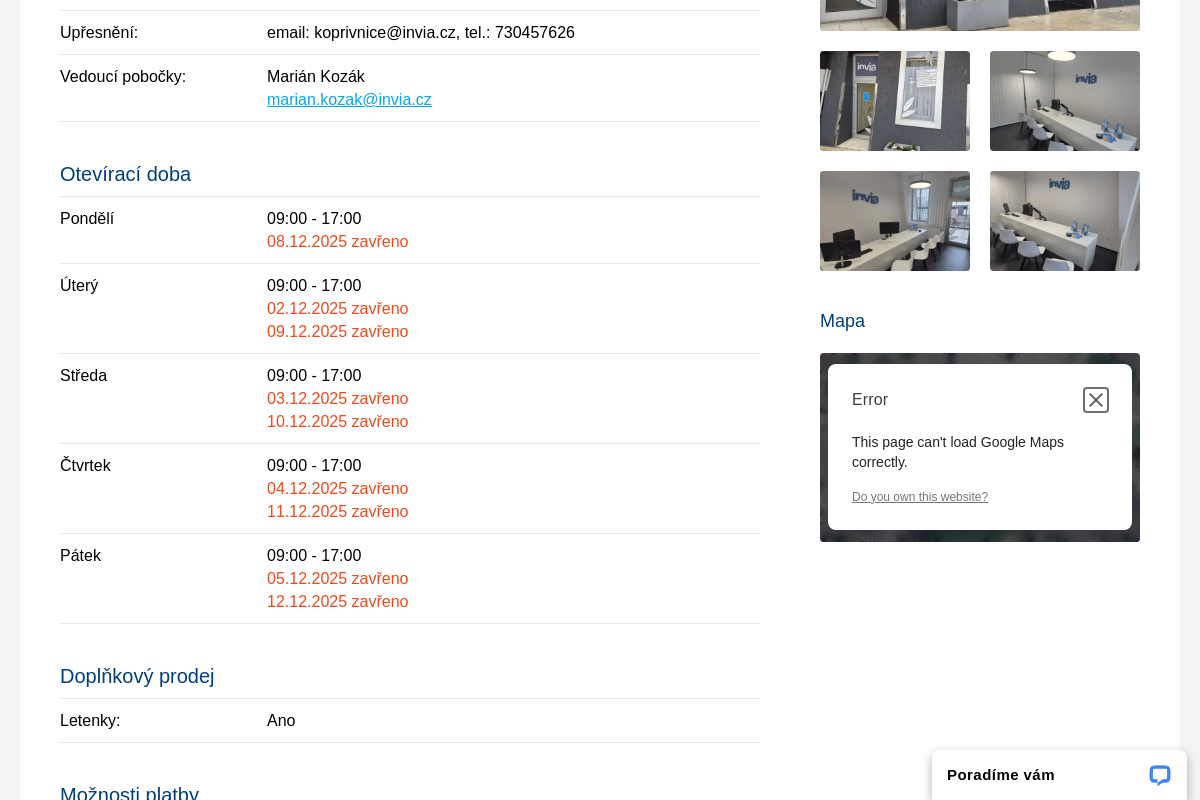
Task: Click the Marián Kozák name
Action: click(x=316, y=77)
